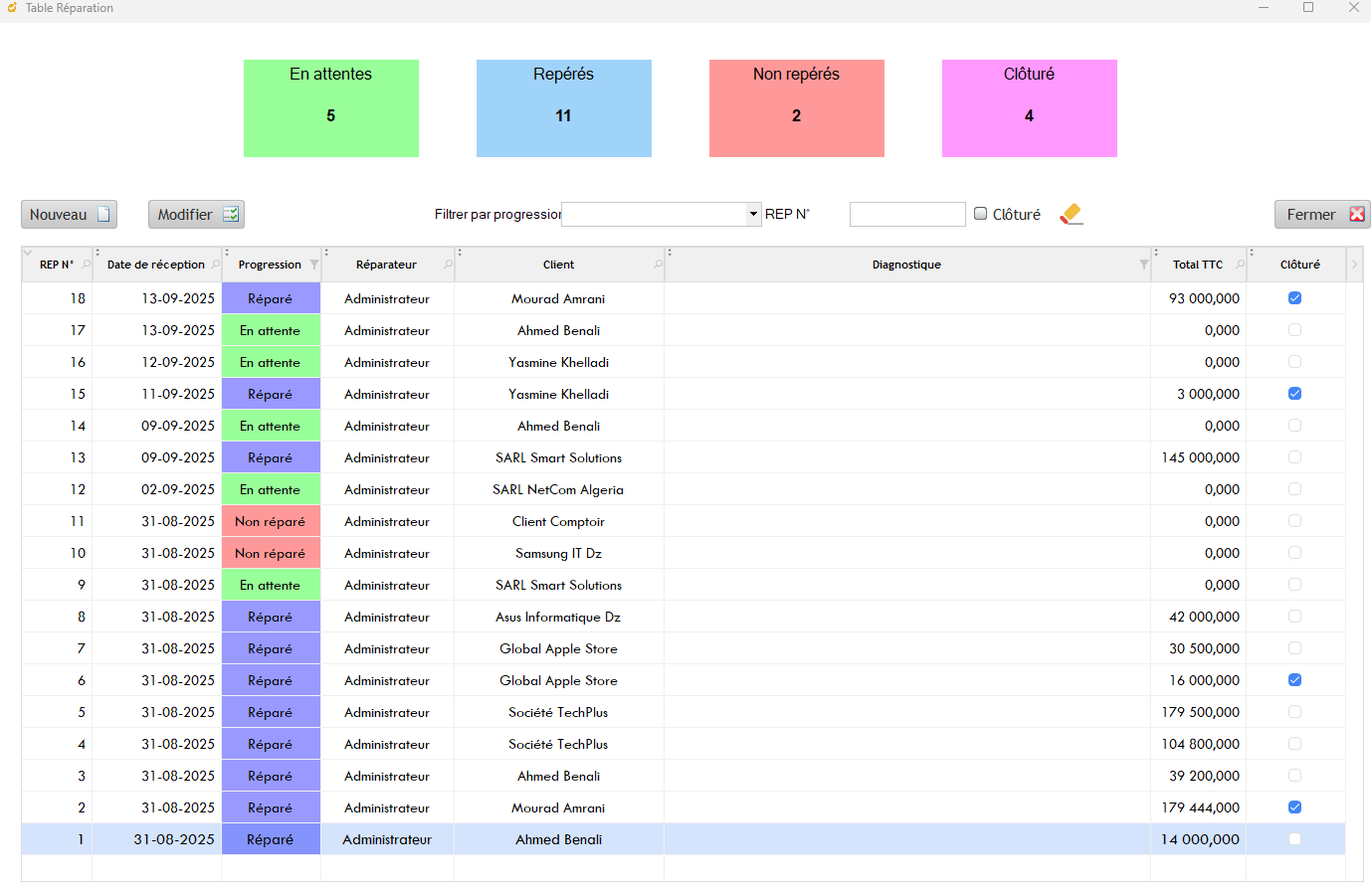Select the green En attentes tile

[x=330, y=108]
